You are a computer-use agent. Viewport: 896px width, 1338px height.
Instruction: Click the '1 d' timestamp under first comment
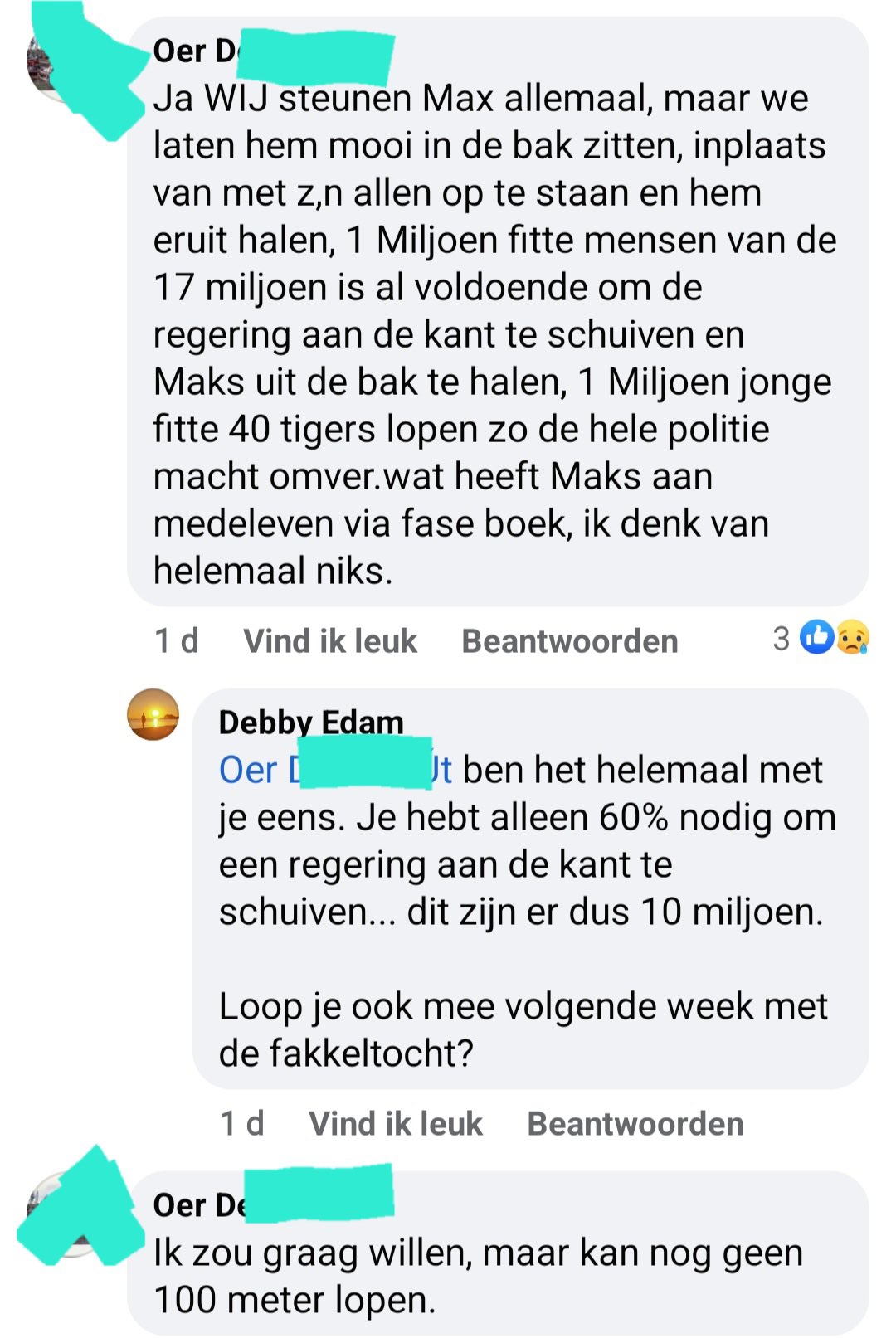[176, 640]
